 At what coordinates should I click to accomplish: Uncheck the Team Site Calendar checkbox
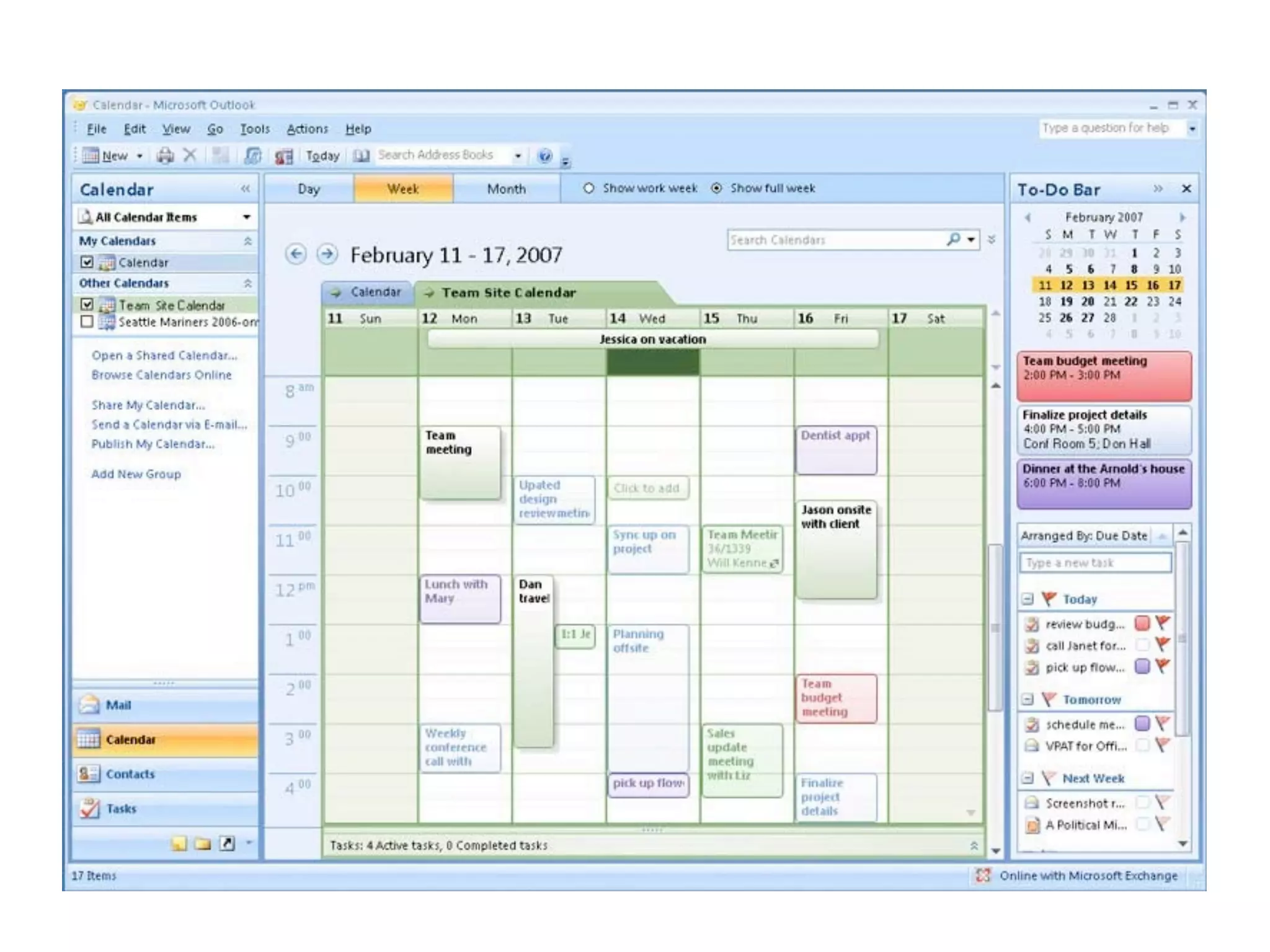[87, 304]
